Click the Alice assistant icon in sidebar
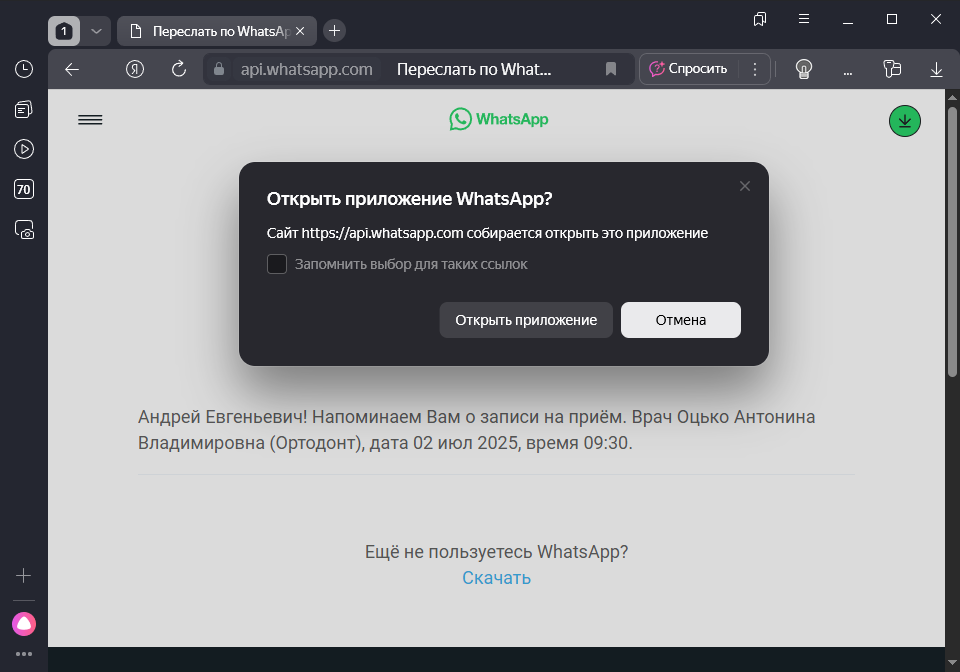The image size is (960, 672). (24, 624)
